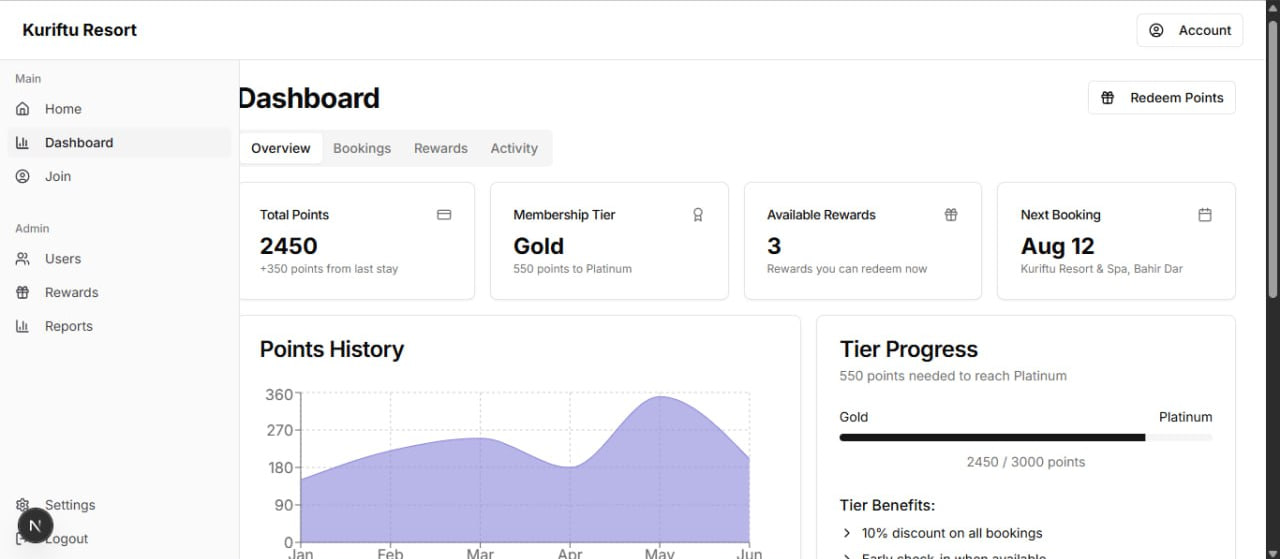Image resolution: width=1280 pixels, height=559 pixels.
Task: Open the Rewards tab
Action: 441,148
